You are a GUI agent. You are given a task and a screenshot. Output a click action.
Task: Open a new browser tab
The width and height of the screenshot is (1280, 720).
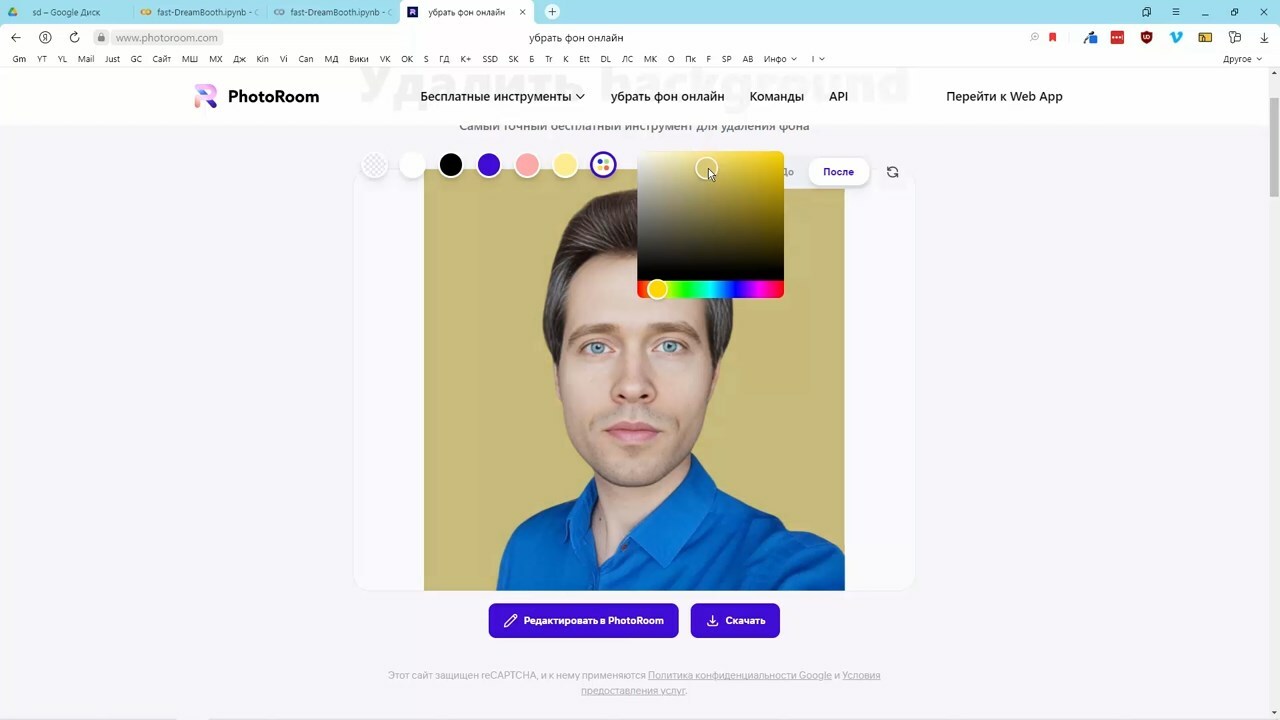(552, 12)
